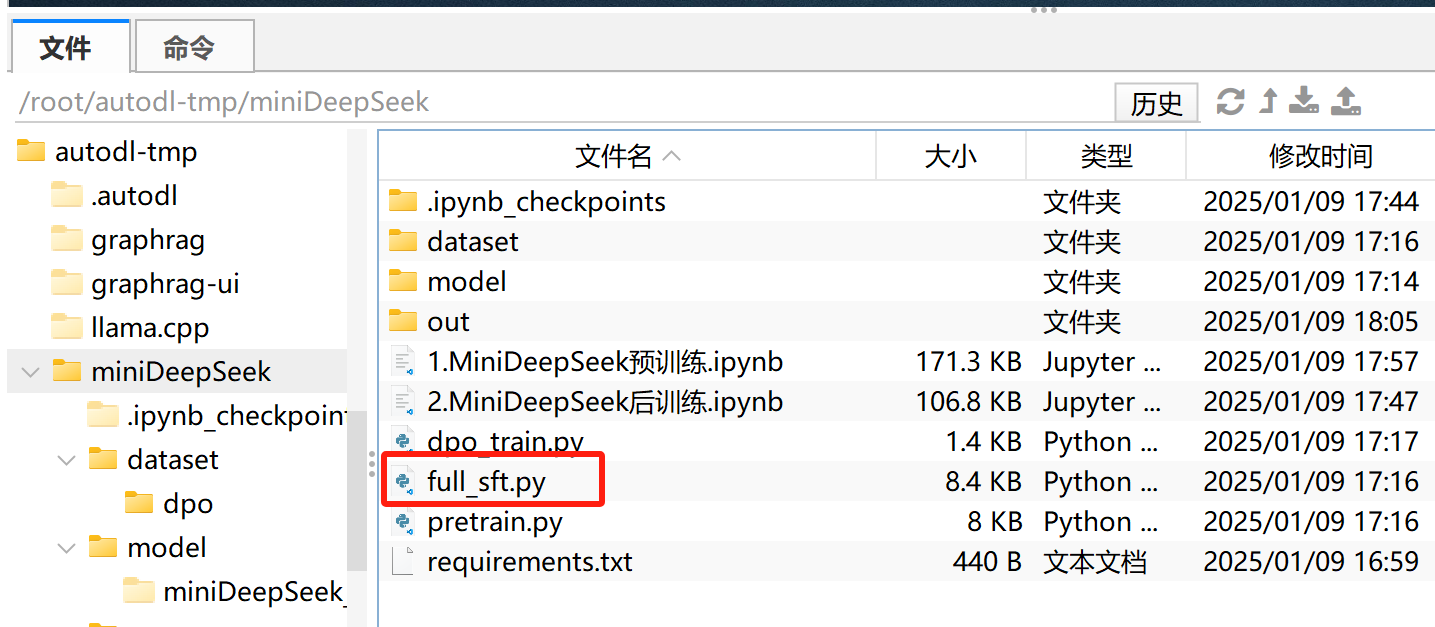Click the Python icon of pretrain.py
The width and height of the screenshot is (1435, 627).
click(x=403, y=522)
